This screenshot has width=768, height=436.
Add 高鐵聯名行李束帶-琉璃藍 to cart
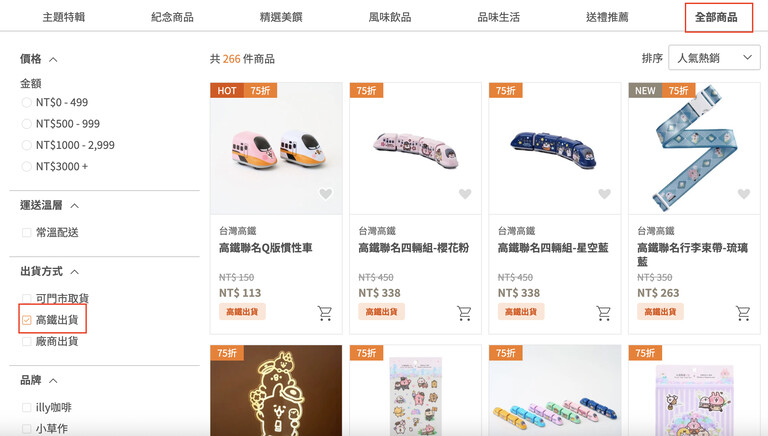(x=743, y=313)
